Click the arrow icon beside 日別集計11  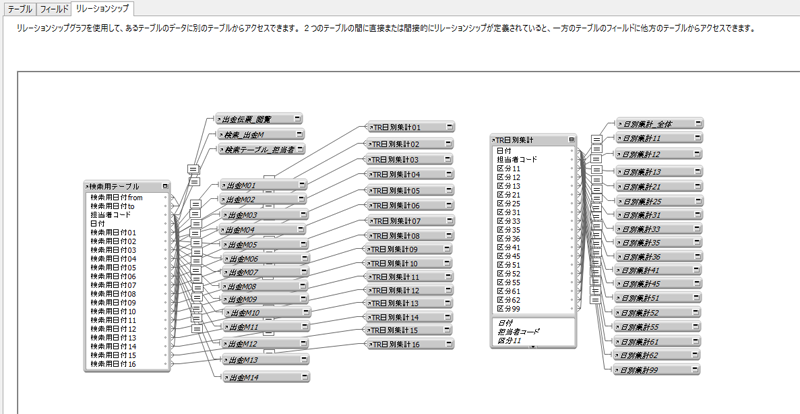point(620,138)
